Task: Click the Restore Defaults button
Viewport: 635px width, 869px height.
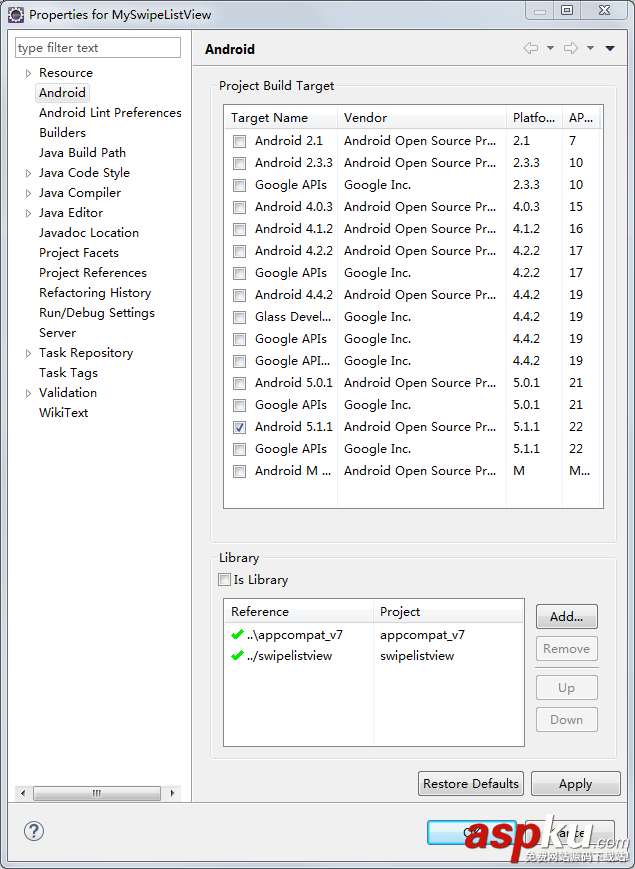Action: tap(470, 783)
